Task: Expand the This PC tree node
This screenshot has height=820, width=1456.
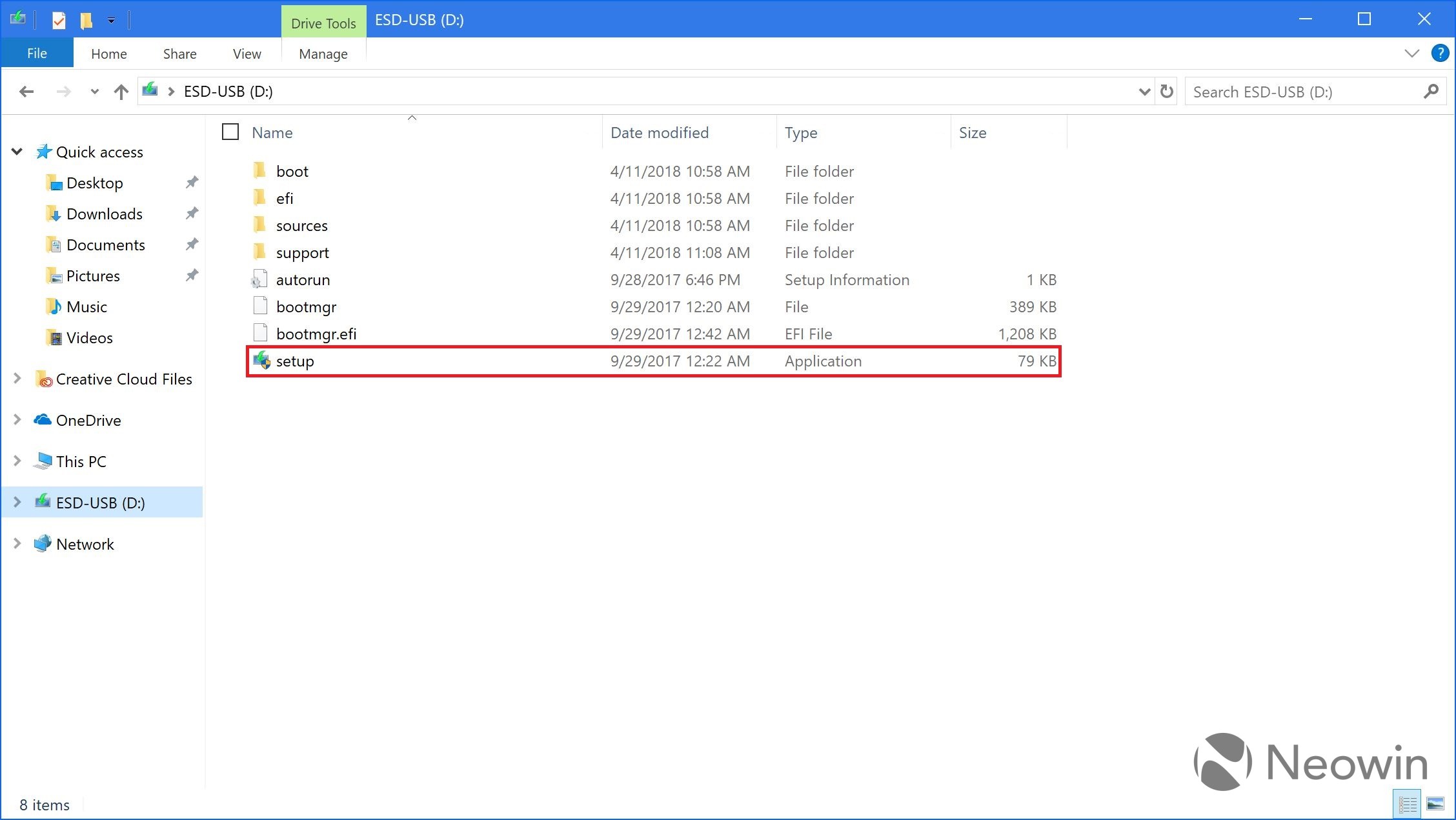Action: (17, 461)
